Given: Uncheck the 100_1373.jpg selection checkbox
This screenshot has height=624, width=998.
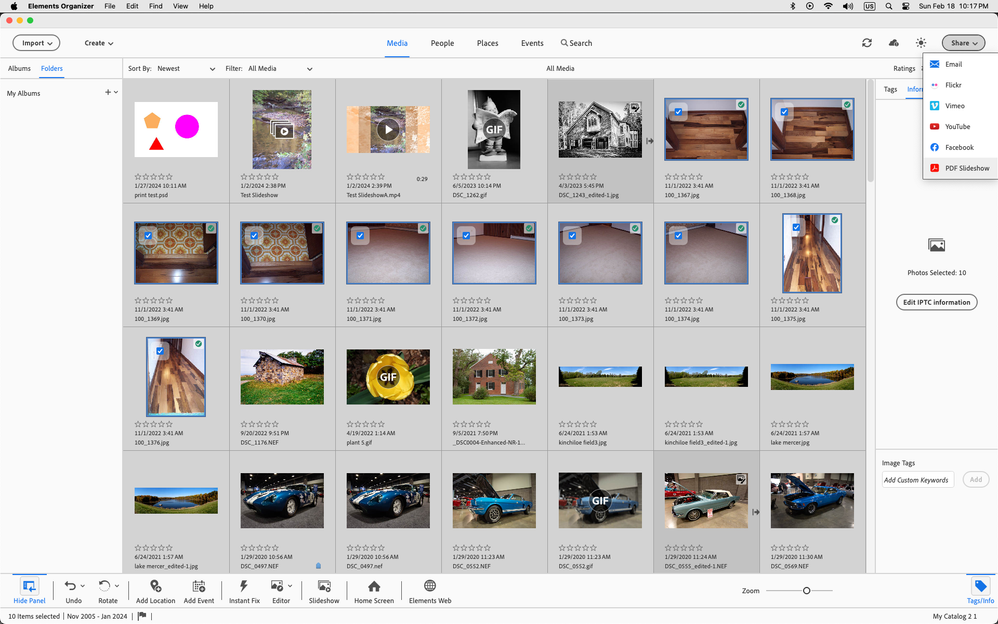Looking at the screenshot, I should pyautogui.click(x=572, y=236).
